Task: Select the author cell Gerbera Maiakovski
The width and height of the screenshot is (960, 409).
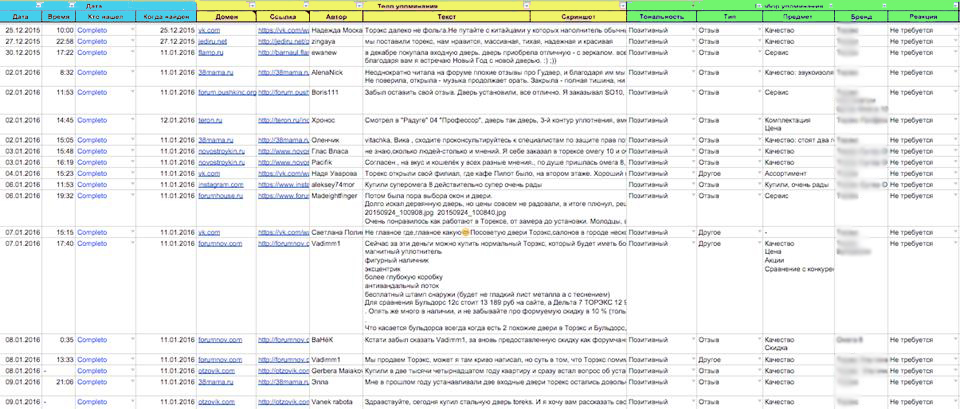Action: (336, 370)
